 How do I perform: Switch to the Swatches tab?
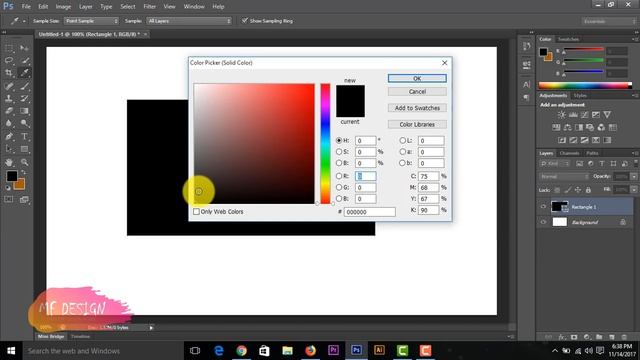568,39
